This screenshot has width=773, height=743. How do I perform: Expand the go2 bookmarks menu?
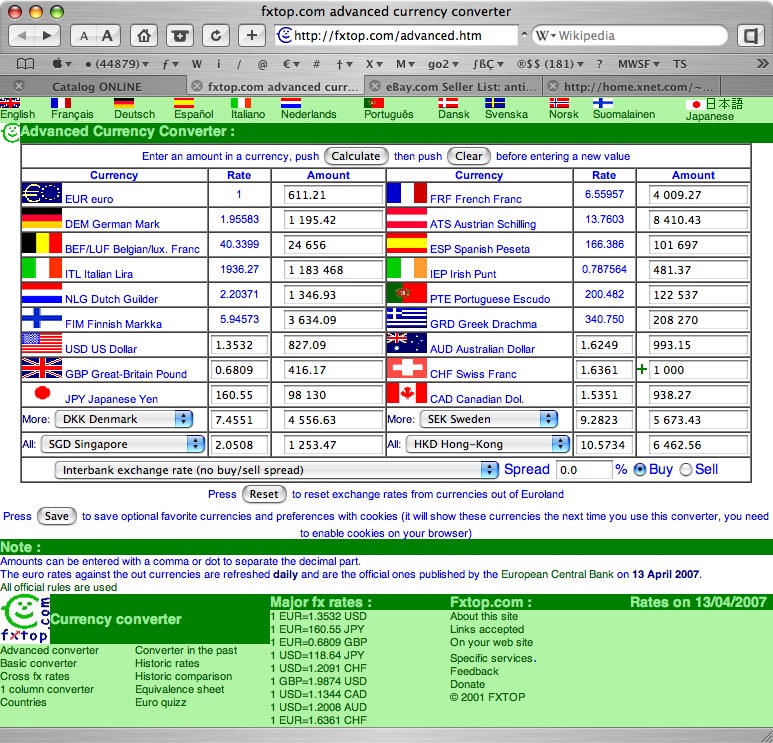point(443,64)
